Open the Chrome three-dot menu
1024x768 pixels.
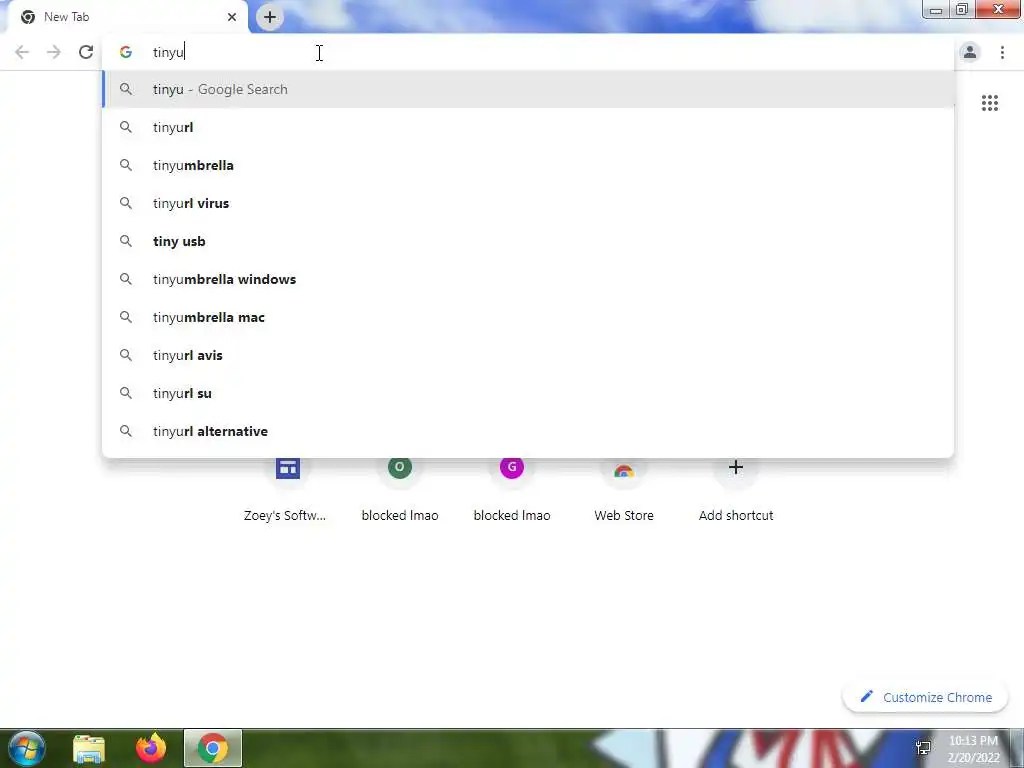click(x=1002, y=52)
